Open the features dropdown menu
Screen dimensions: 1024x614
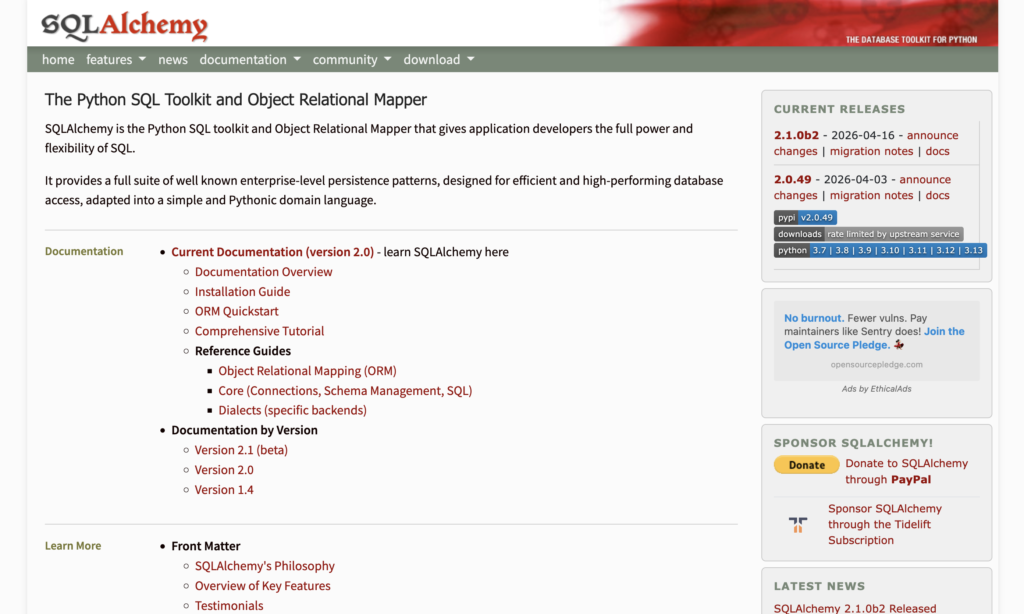[116, 59]
